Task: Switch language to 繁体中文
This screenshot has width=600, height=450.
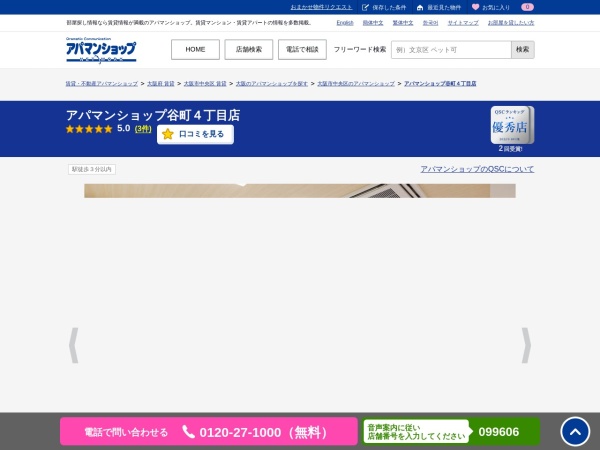Action: [403, 23]
